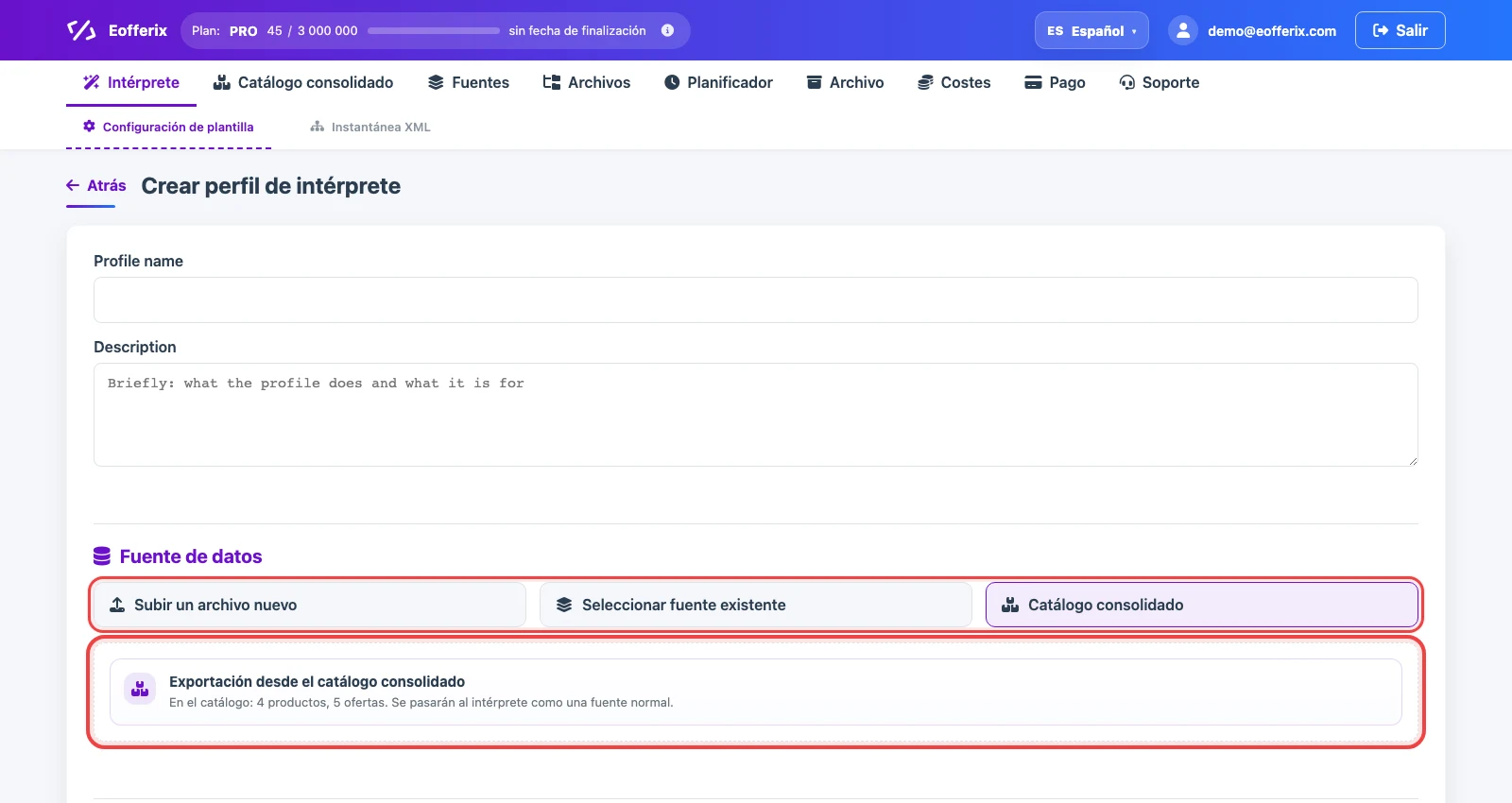The height and width of the screenshot is (803, 1512).
Task: Click the Fuente de datos database icon
Action: coord(102,556)
